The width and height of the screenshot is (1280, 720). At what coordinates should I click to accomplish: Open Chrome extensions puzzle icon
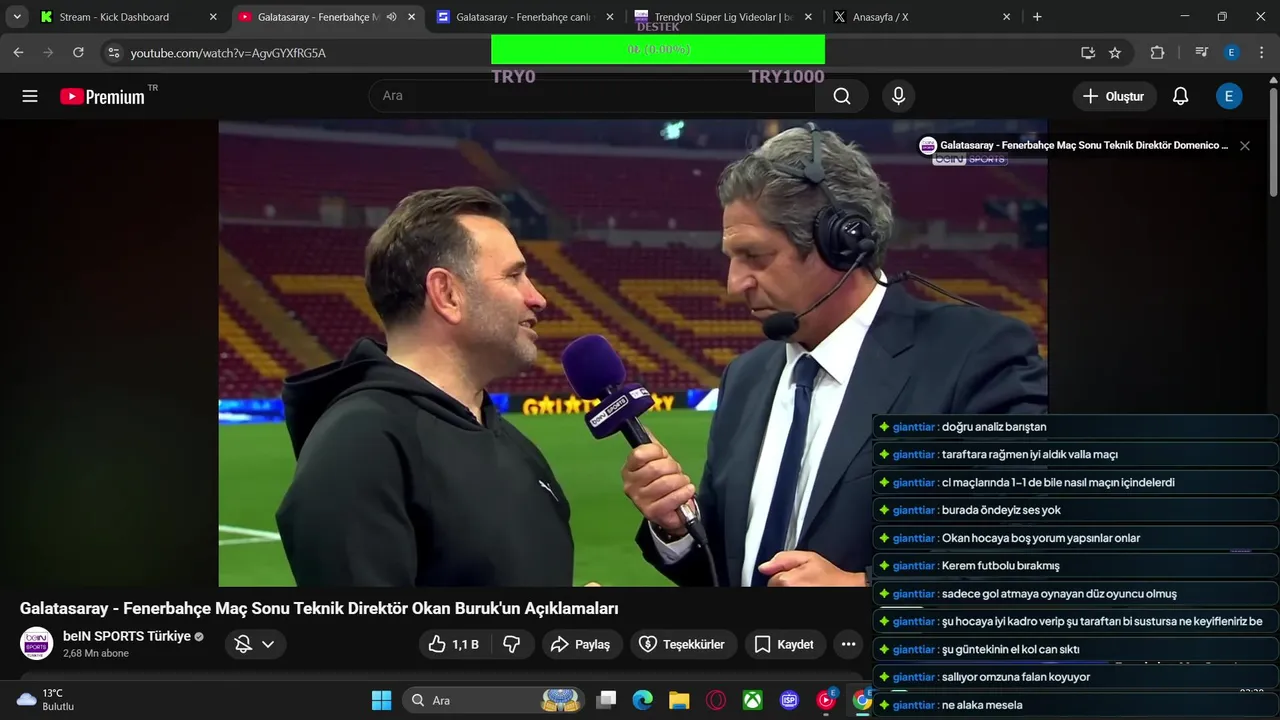point(1158,53)
